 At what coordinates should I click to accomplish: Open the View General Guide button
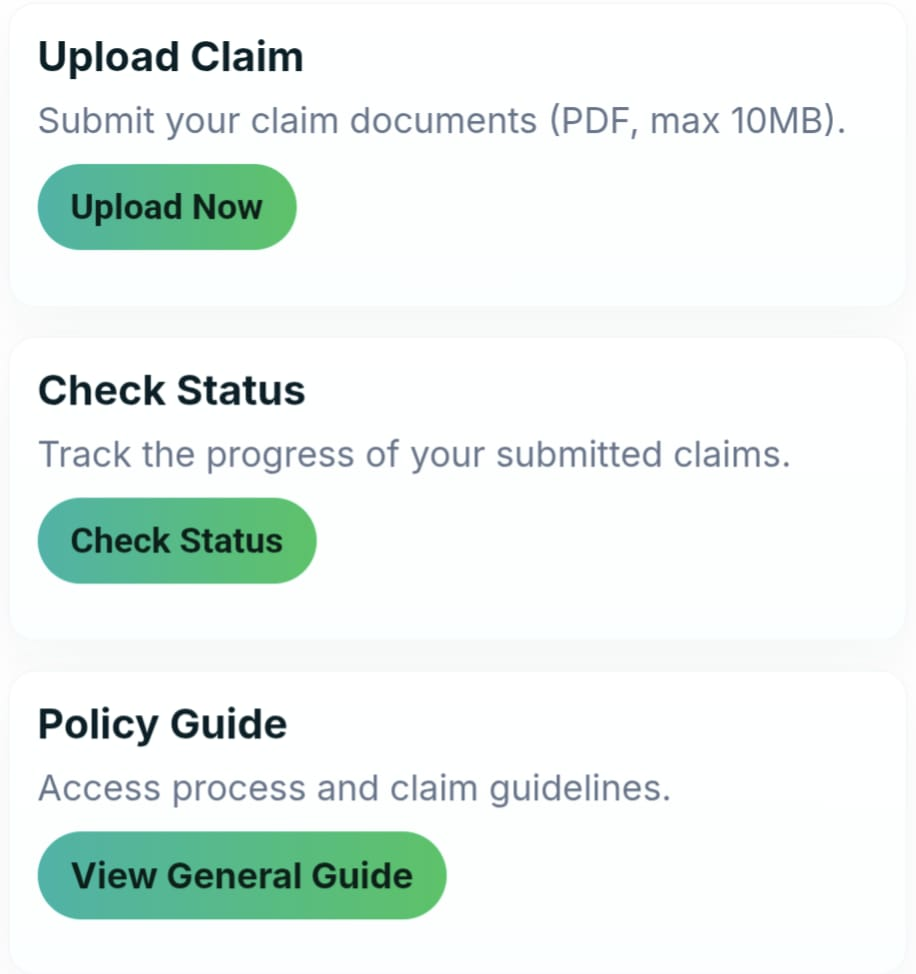point(242,875)
